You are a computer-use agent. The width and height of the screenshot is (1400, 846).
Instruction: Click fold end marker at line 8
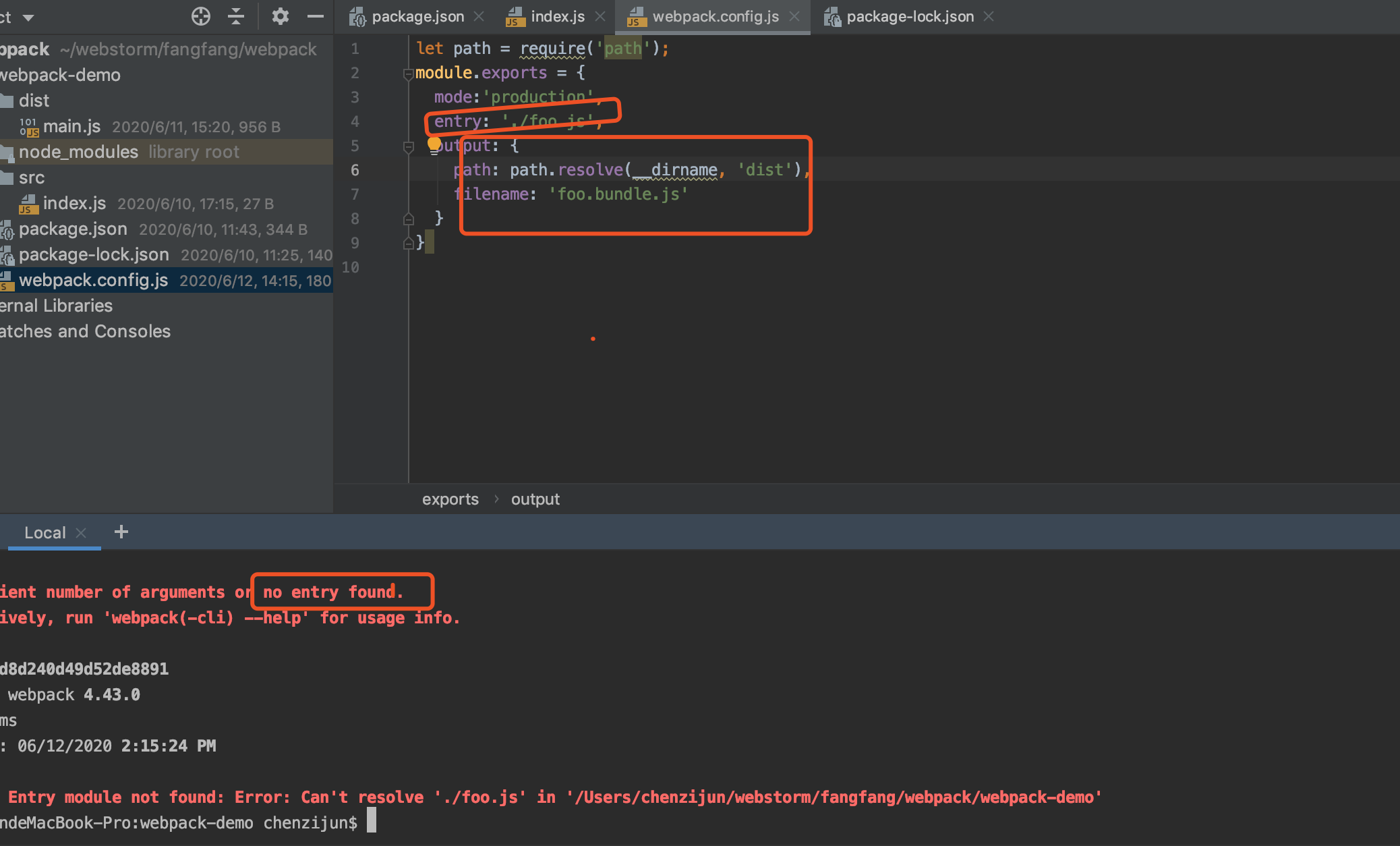[408, 219]
